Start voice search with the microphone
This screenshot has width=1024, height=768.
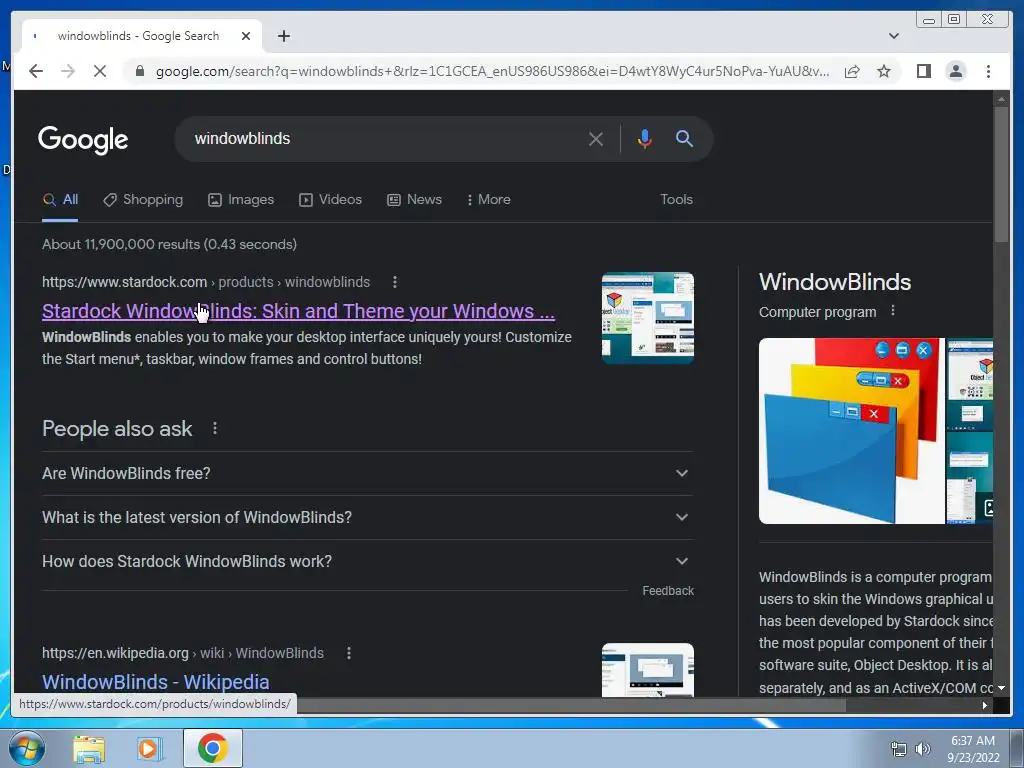[x=645, y=138]
